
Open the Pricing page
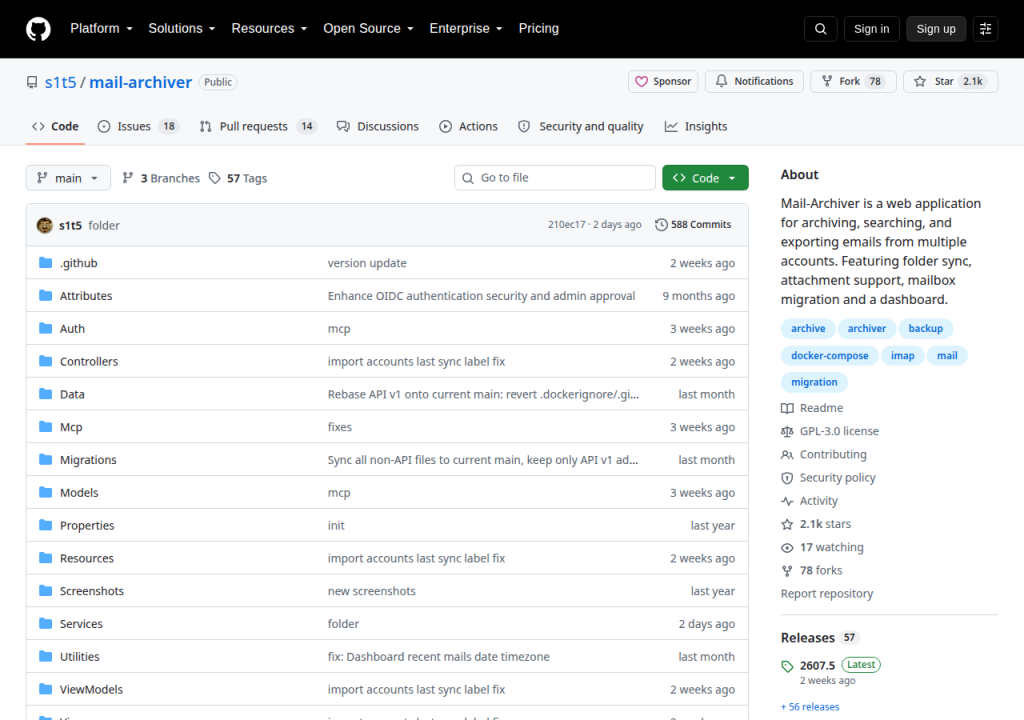539,29
